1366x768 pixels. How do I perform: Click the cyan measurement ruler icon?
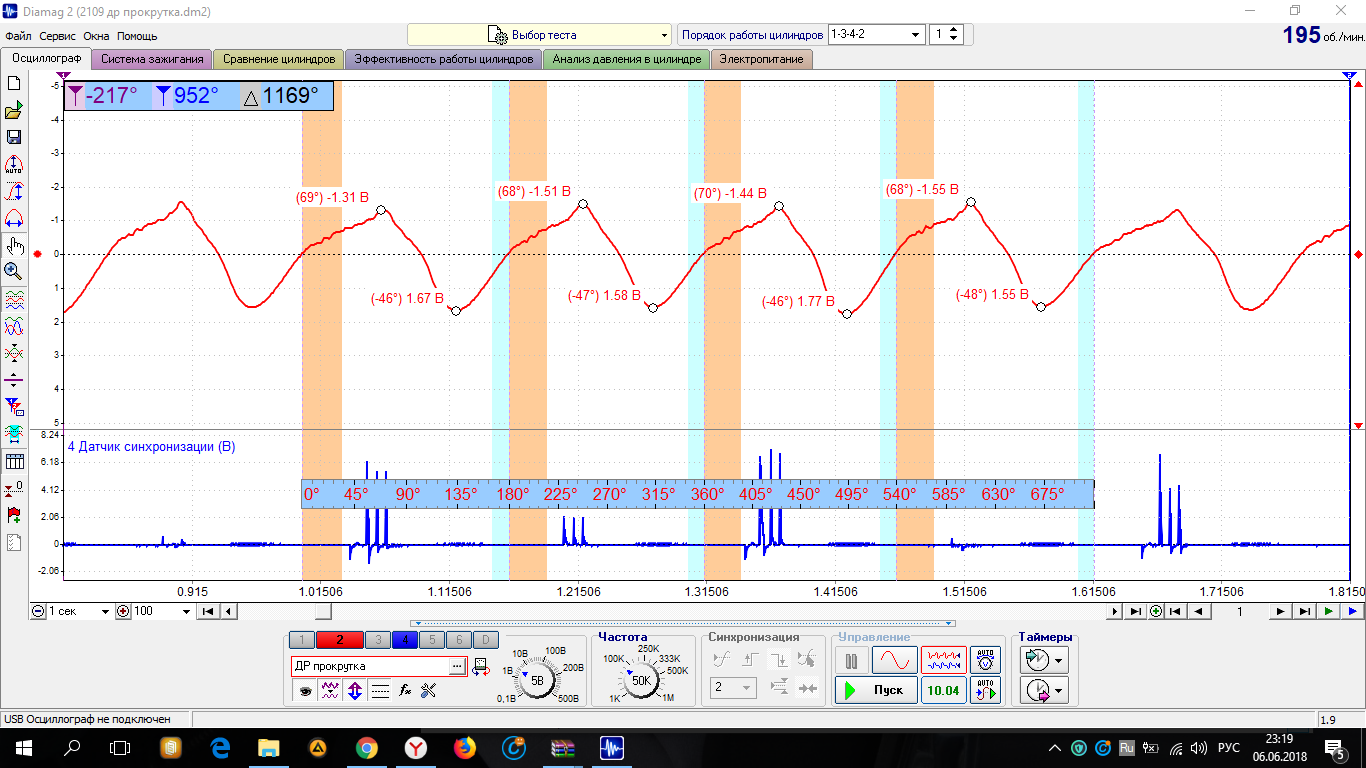pos(14,434)
